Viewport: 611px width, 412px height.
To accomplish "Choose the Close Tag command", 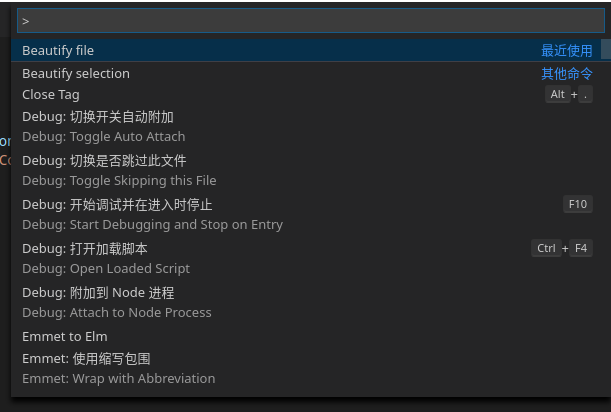I will point(51,94).
